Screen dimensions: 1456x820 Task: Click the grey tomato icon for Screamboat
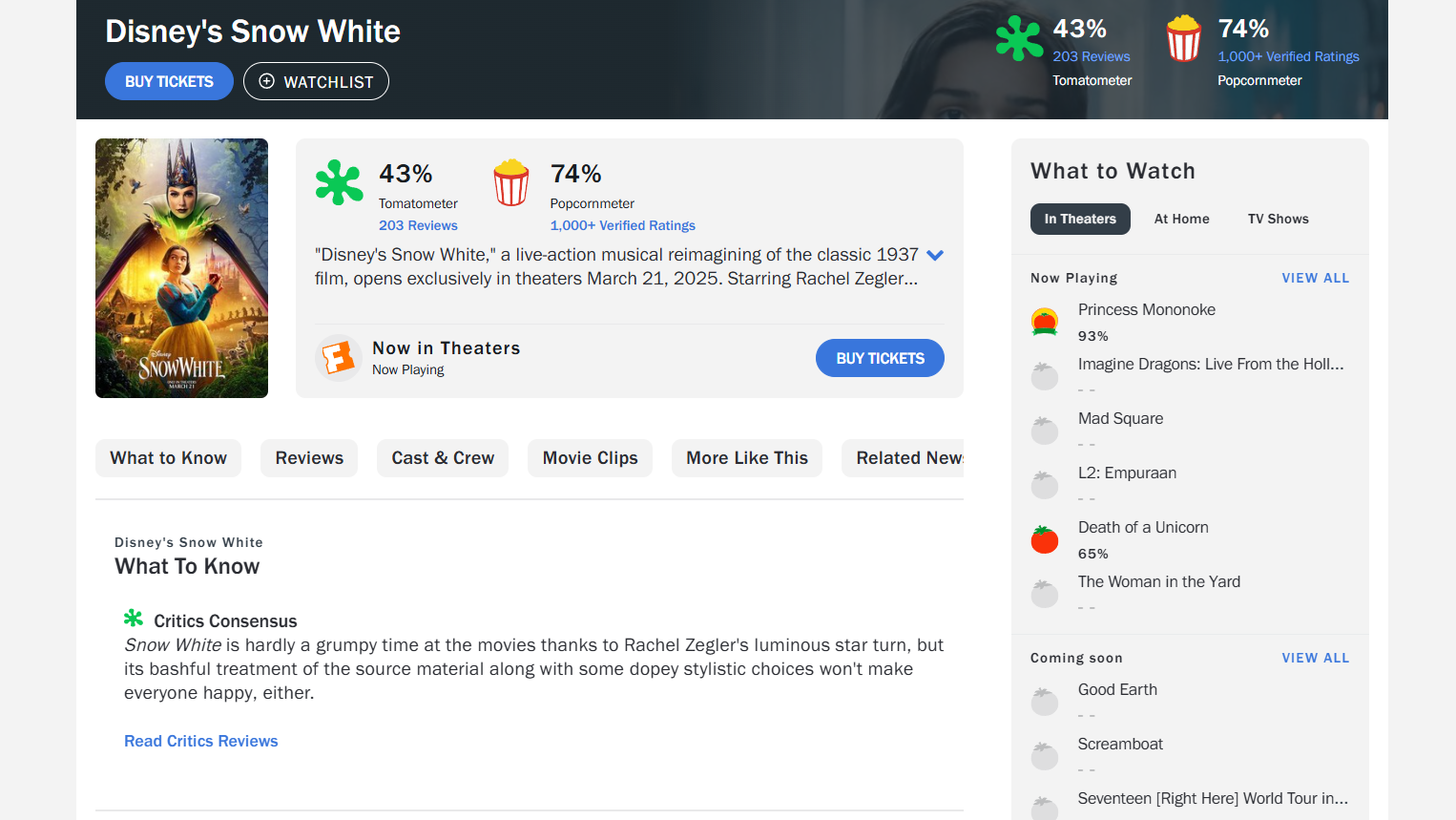point(1045,756)
